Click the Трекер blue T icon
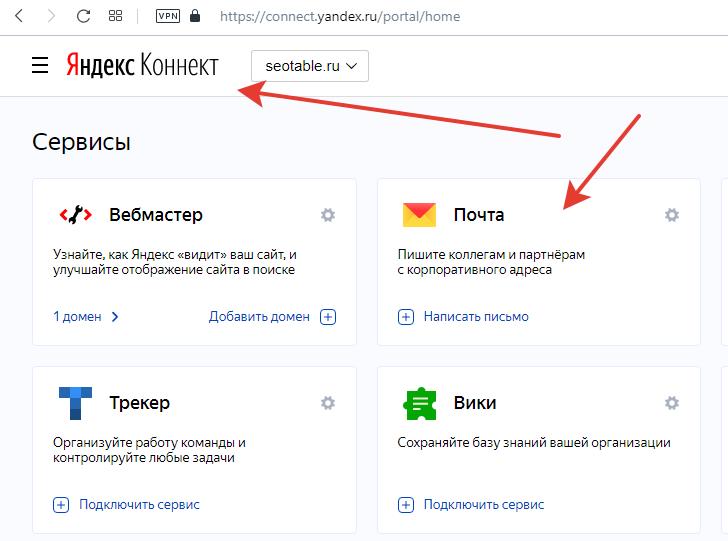728x541 pixels. (x=75, y=403)
